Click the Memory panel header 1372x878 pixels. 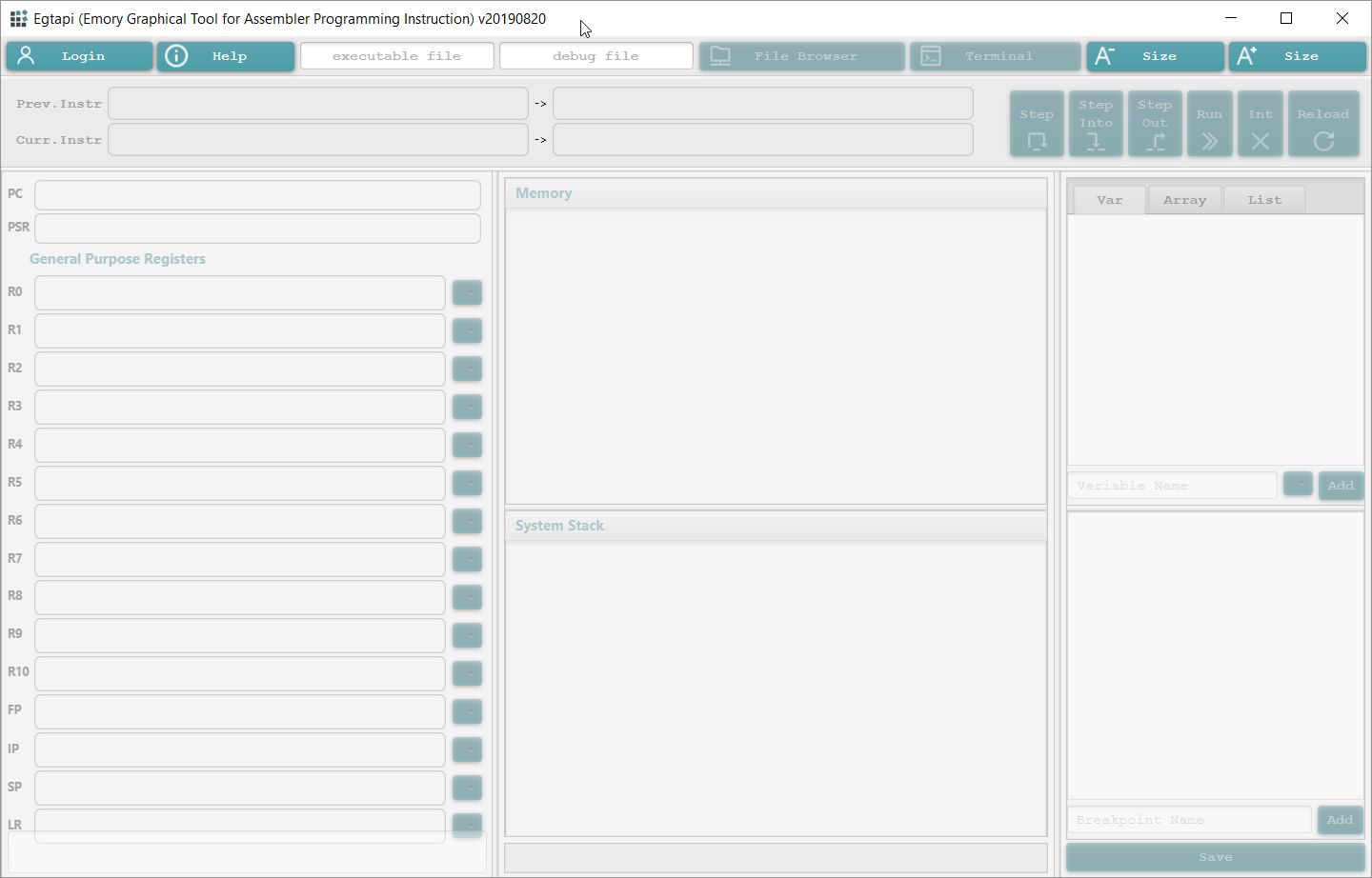776,193
